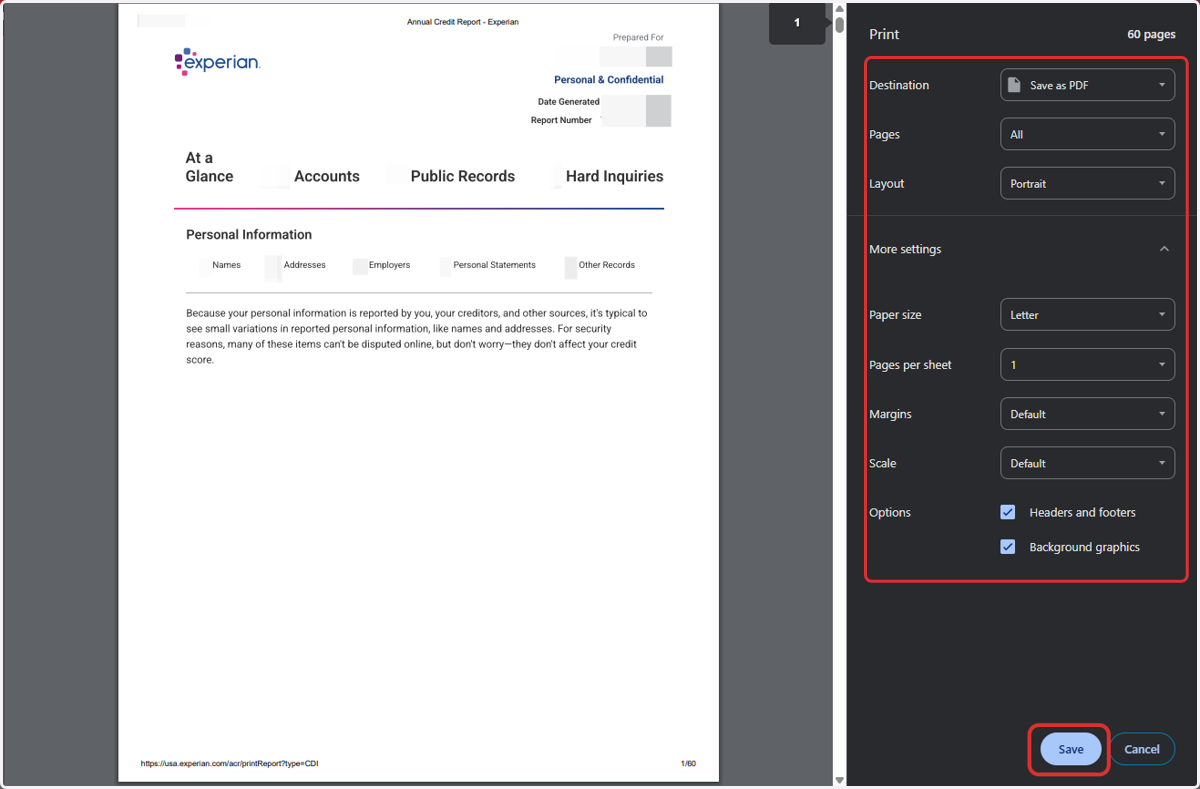The height and width of the screenshot is (789, 1200).
Task: Click the Other Records item
Action: coord(606,265)
